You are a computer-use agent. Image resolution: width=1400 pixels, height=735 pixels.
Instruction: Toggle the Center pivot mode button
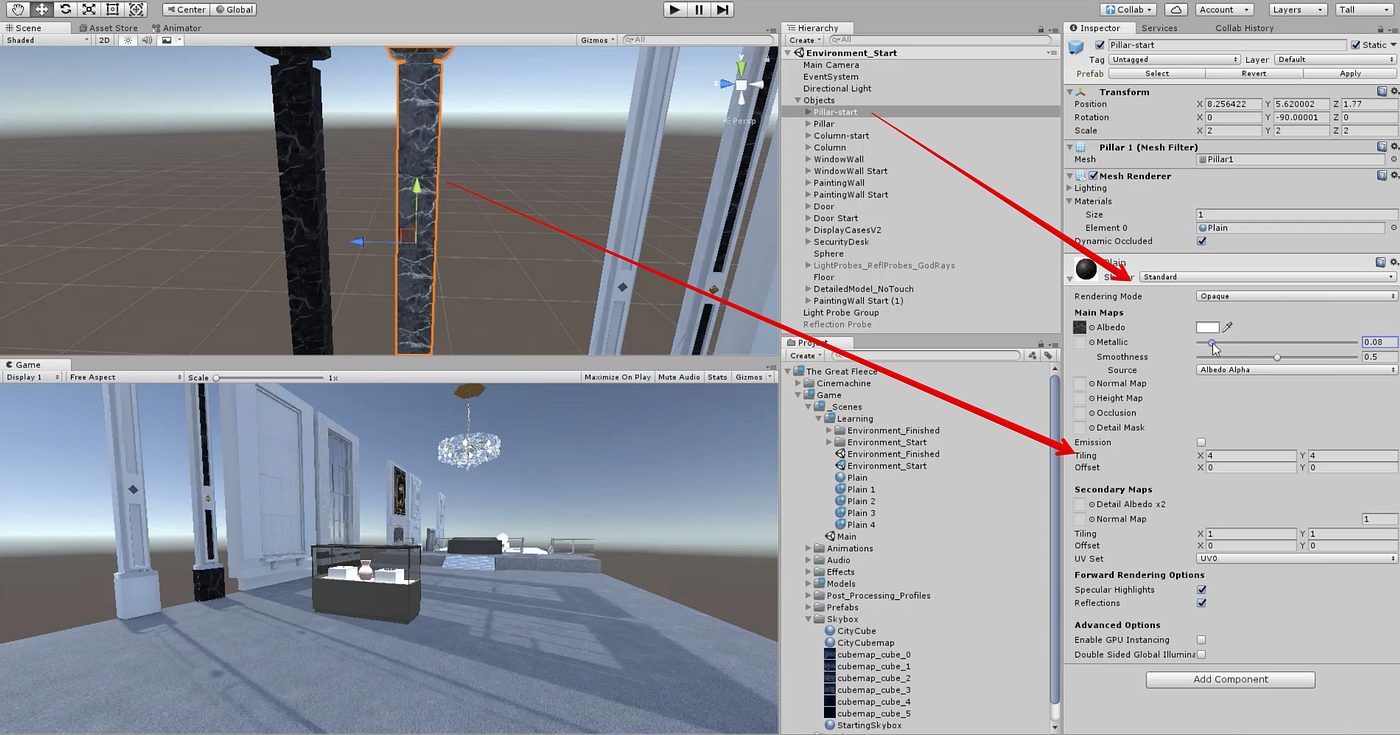pos(185,9)
